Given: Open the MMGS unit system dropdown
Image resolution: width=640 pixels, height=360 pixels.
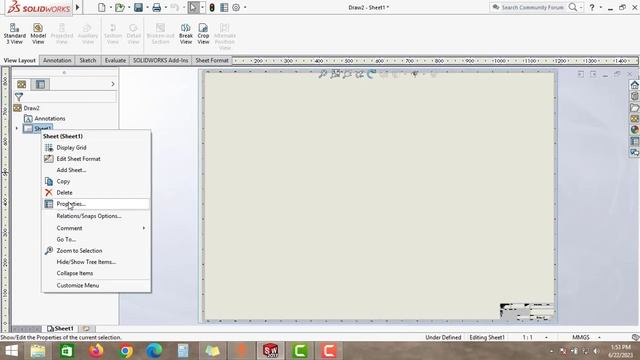Looking at the screenshot, I should tap(599, 338).
